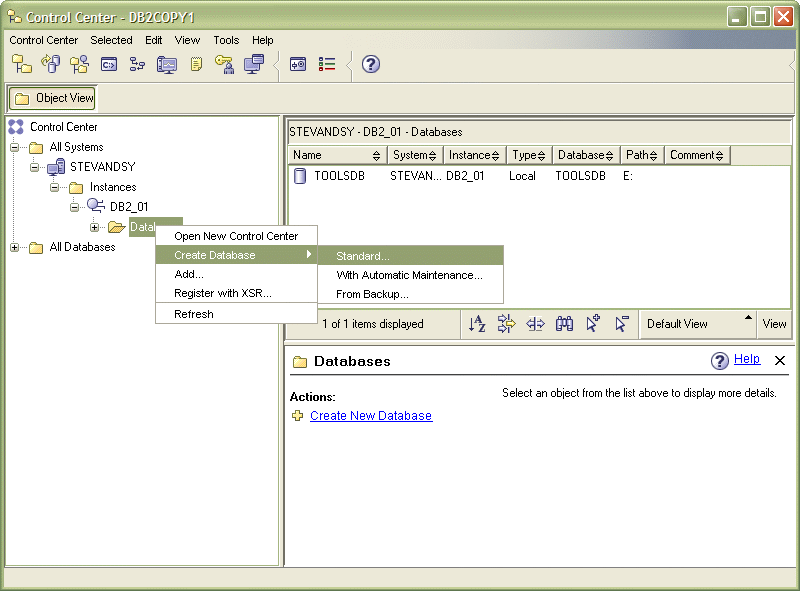Click the Comment column header

[697, 155]
